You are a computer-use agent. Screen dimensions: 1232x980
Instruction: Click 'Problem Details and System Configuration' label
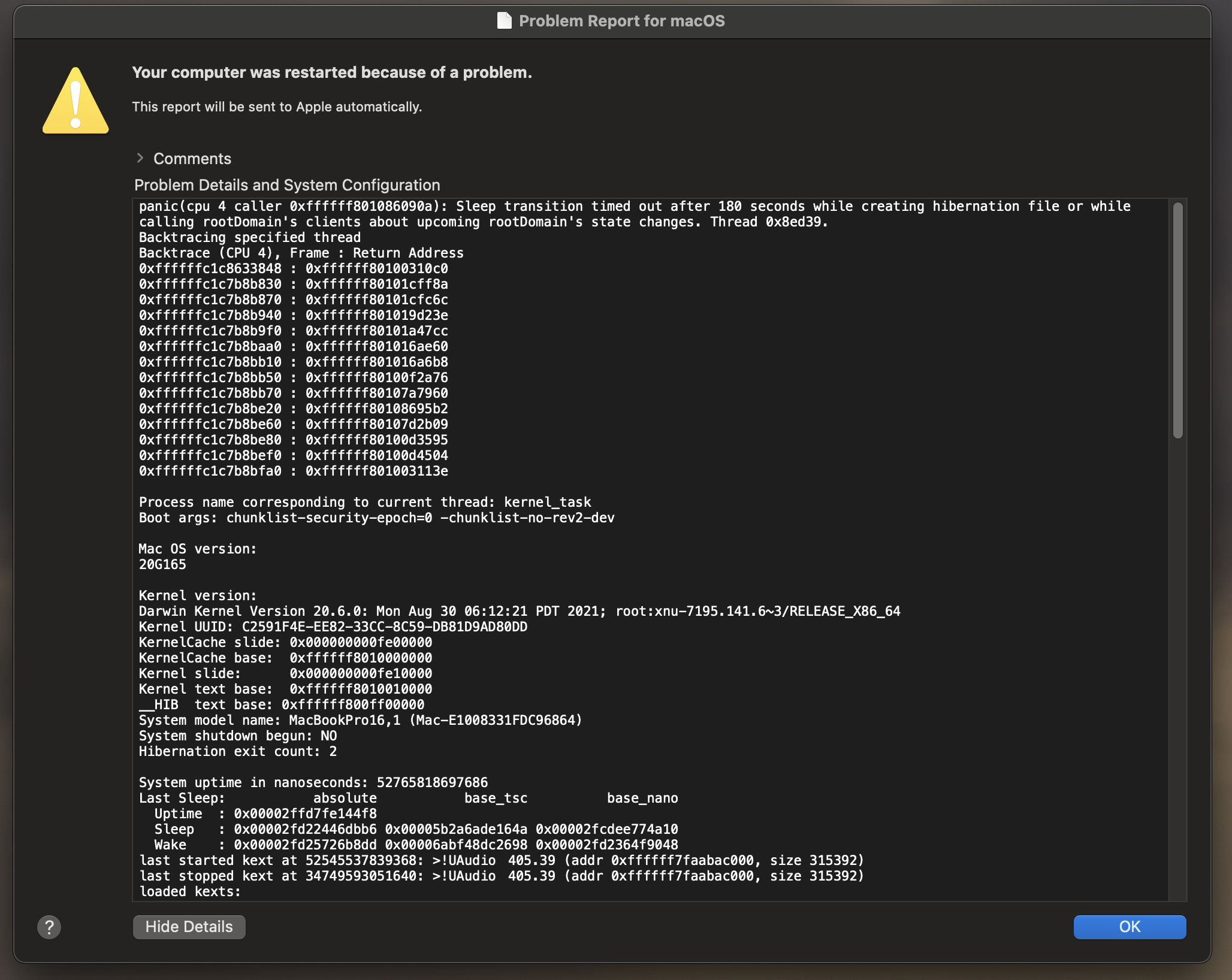tap(287, 185)
